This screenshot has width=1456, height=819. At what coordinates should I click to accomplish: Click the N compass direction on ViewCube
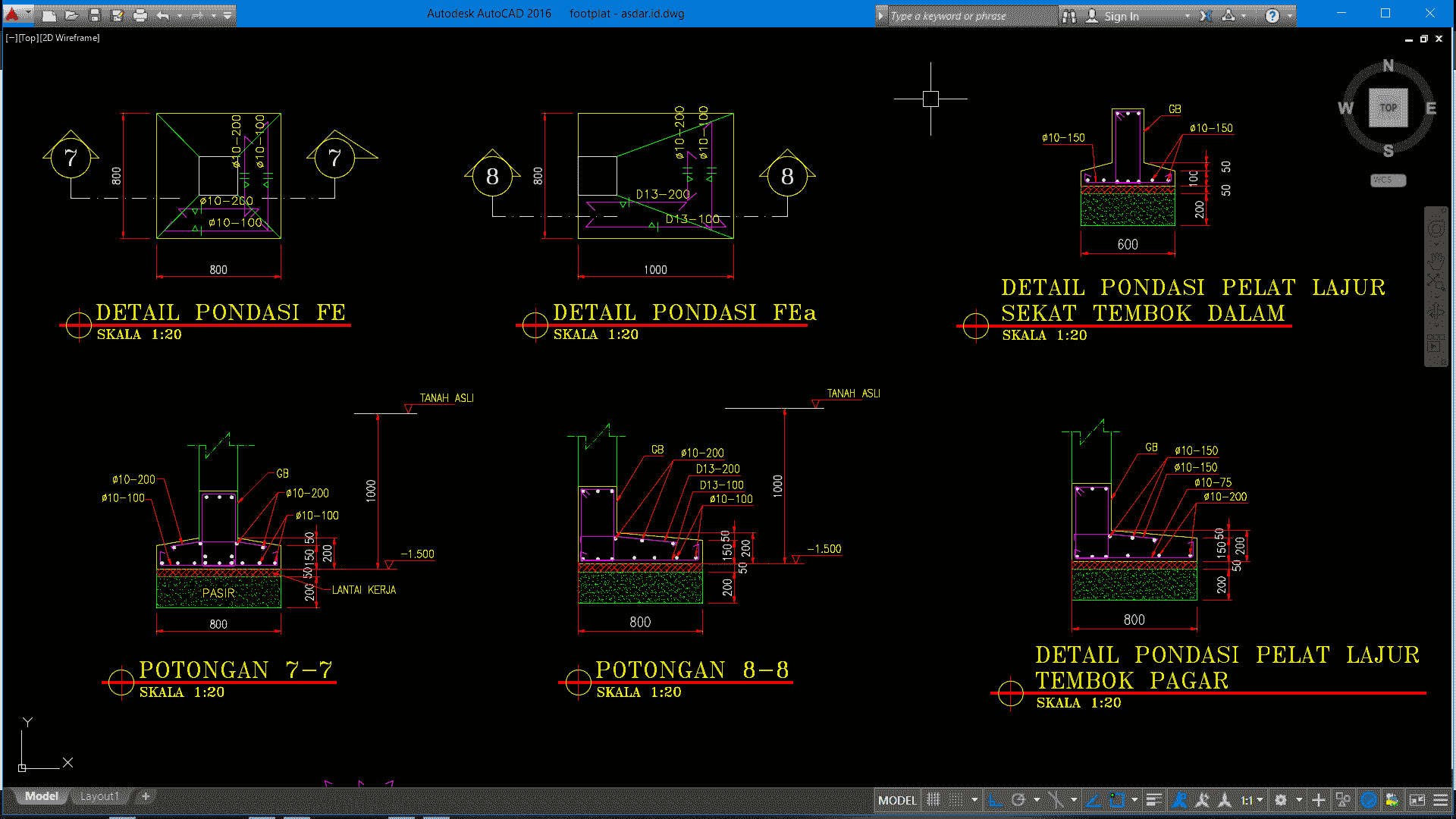1389,66
